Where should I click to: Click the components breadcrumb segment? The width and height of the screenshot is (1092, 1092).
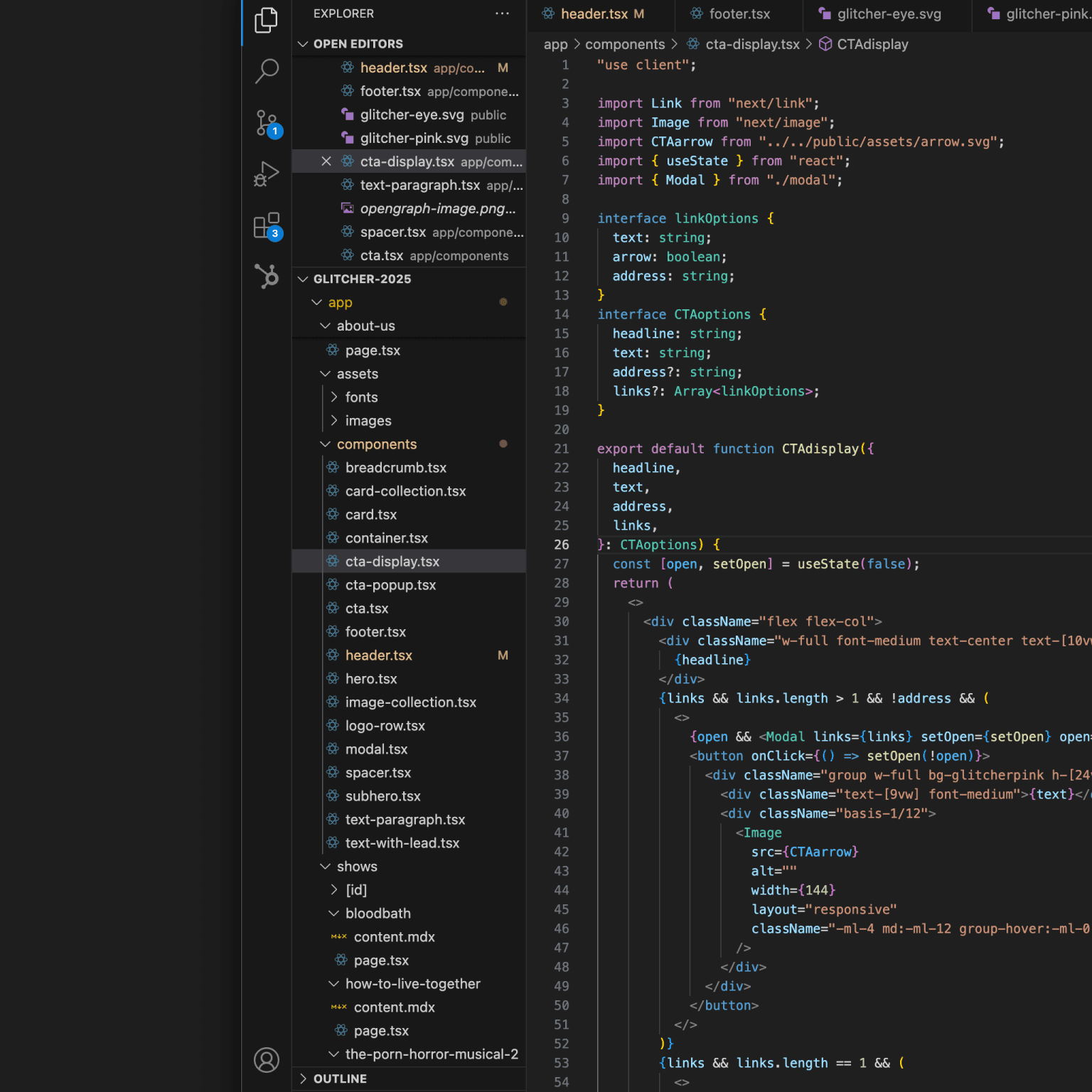[x=624, y=44]
